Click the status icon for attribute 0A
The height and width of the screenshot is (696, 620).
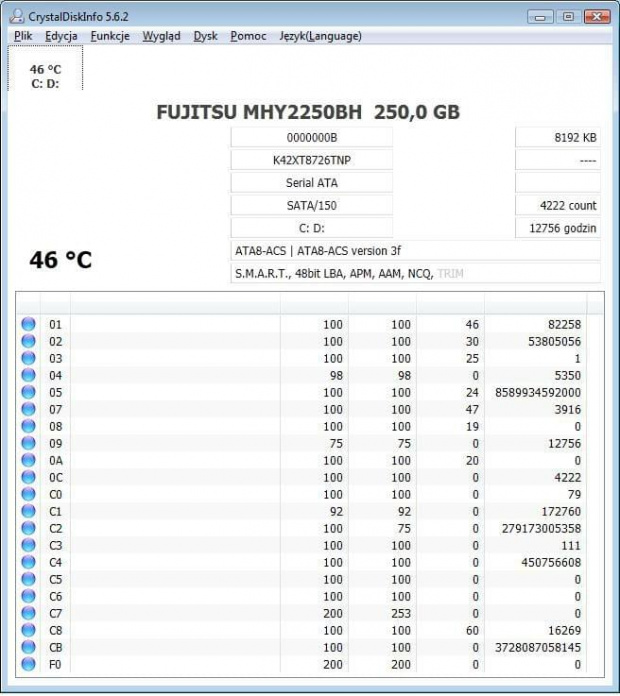(28, 460)
